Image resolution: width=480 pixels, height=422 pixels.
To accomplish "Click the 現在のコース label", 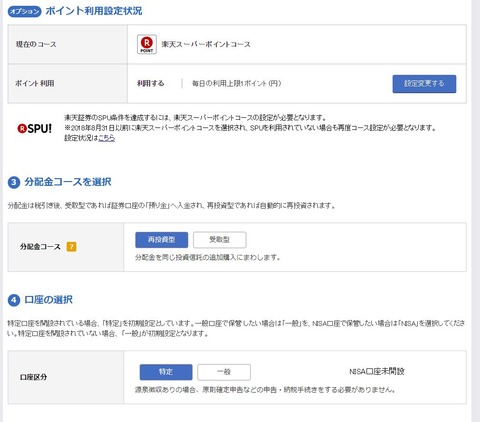I will pos(36,44).
